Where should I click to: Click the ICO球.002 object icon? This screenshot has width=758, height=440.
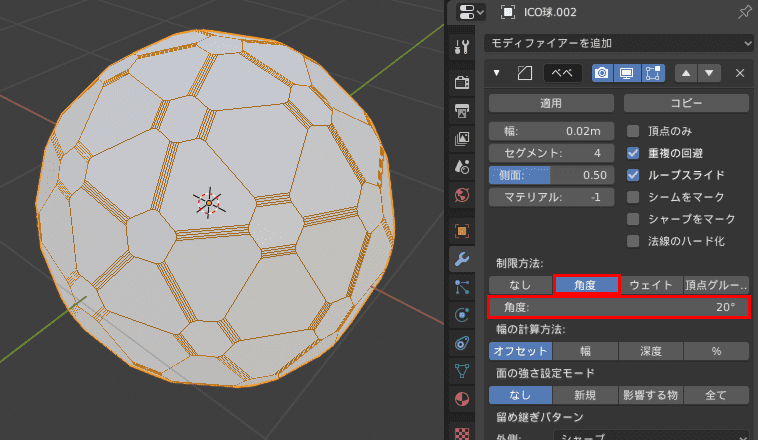508,12
